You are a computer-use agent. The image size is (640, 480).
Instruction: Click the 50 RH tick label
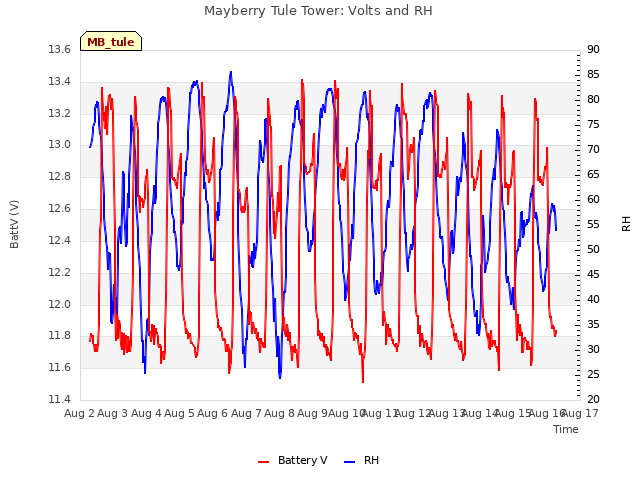pos(593,249)
